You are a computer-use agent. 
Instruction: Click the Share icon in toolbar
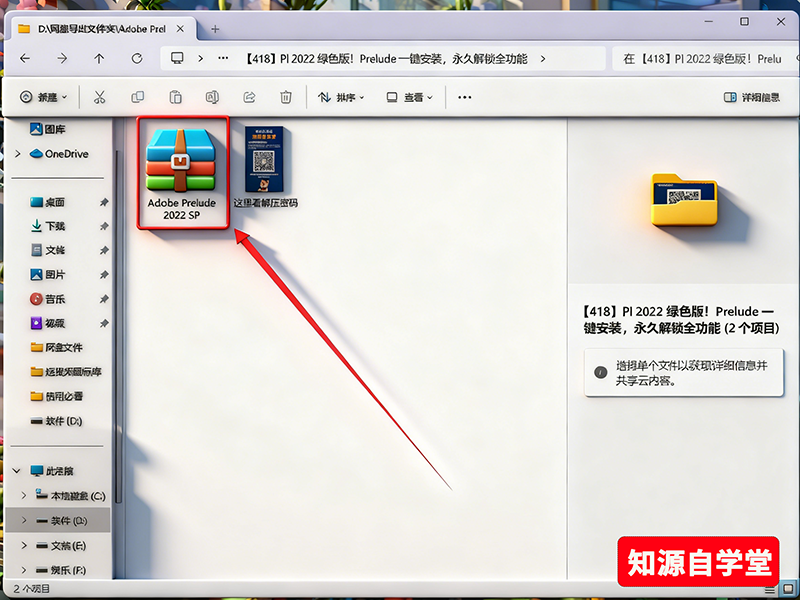click(x=249, y=97)
